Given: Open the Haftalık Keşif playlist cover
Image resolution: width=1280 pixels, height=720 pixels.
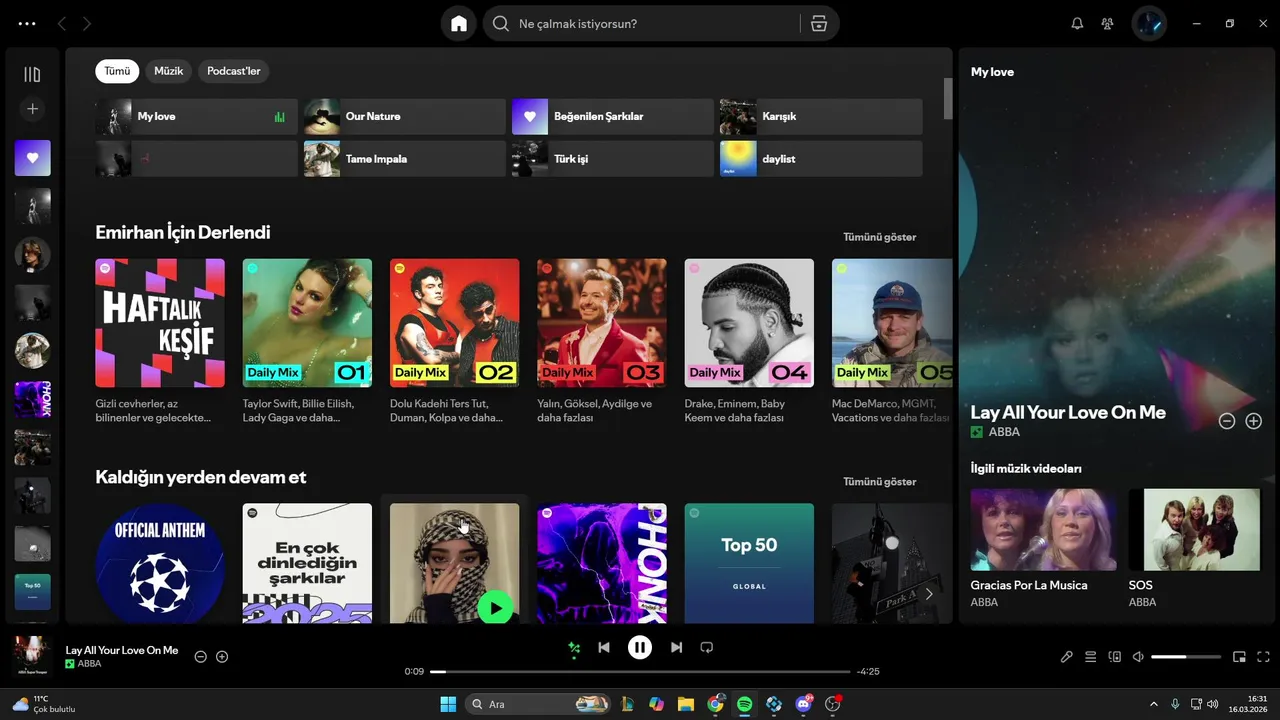Looking at the screenshot, I should pos(160,323).
